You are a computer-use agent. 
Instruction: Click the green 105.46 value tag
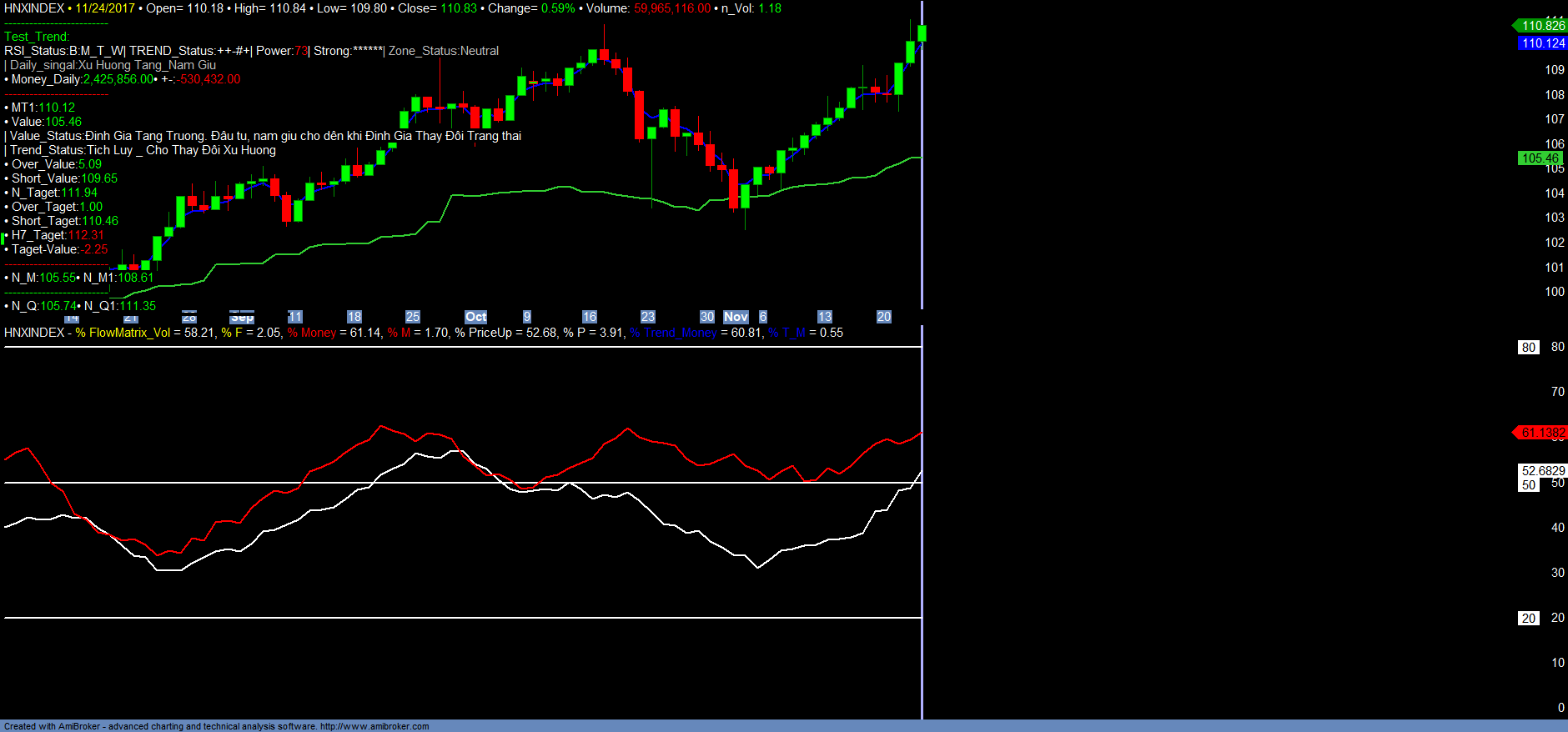click(1540, 158)
